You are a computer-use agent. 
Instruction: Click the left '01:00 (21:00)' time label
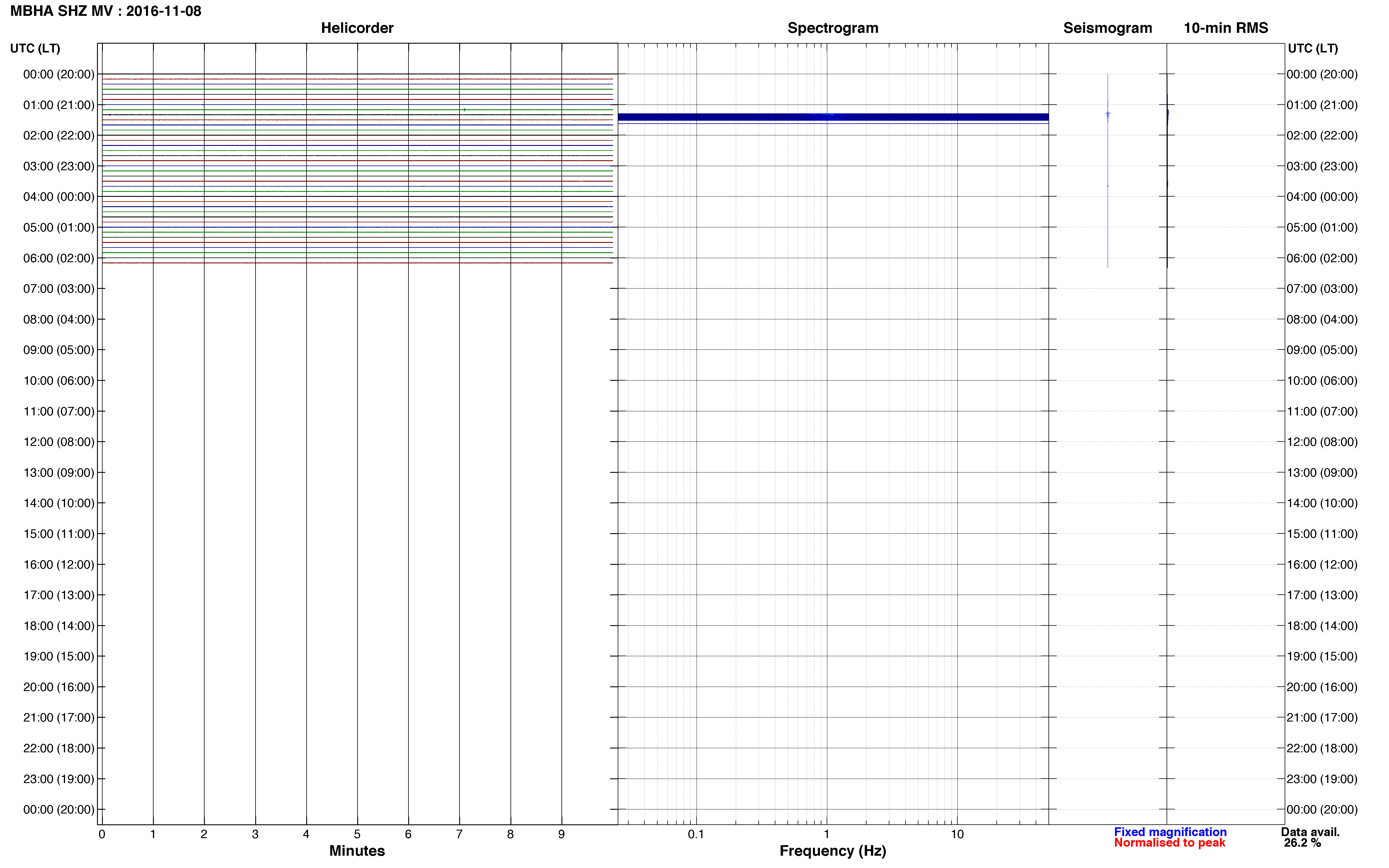point(59,105)
